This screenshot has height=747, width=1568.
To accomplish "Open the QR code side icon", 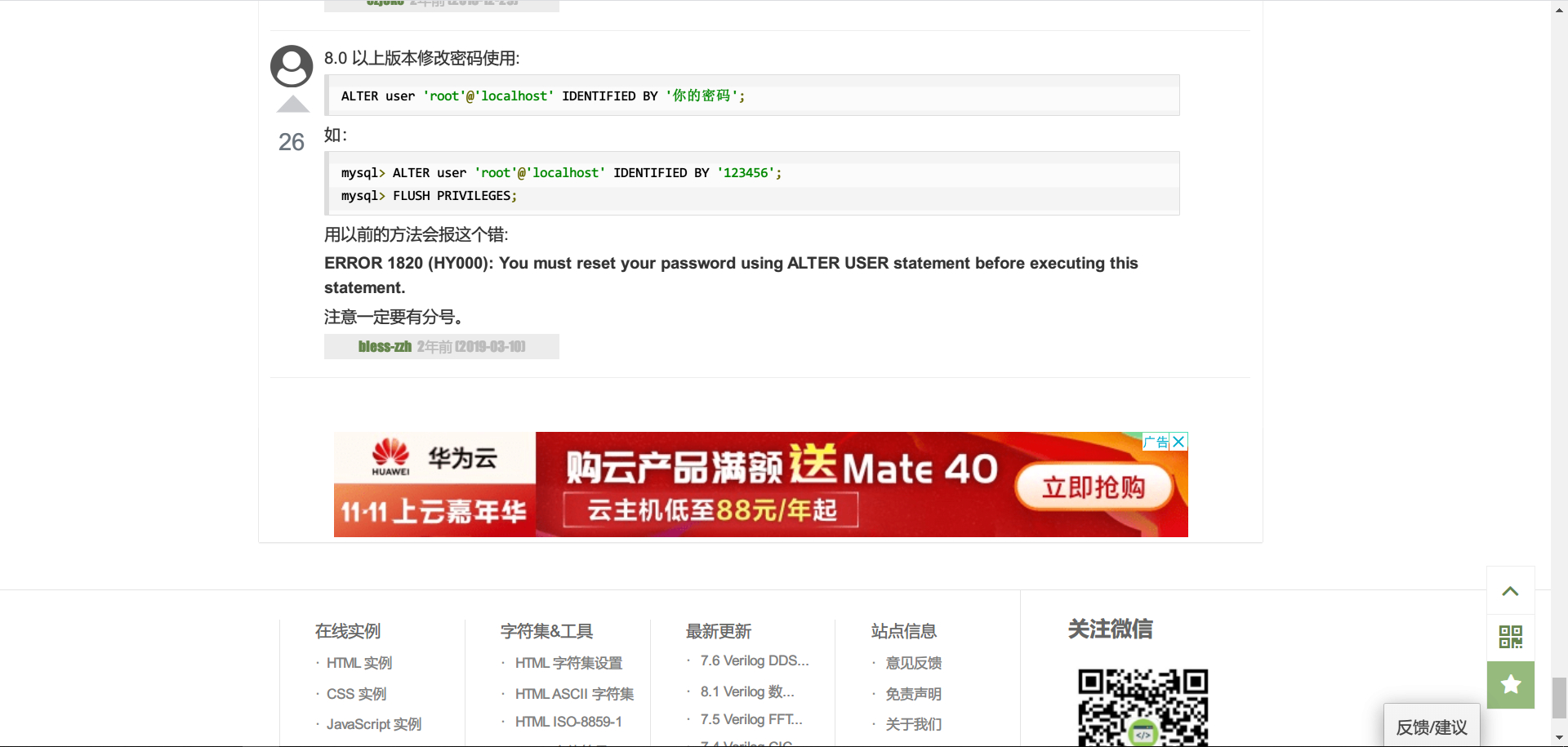I will [x=1510, y=637].
